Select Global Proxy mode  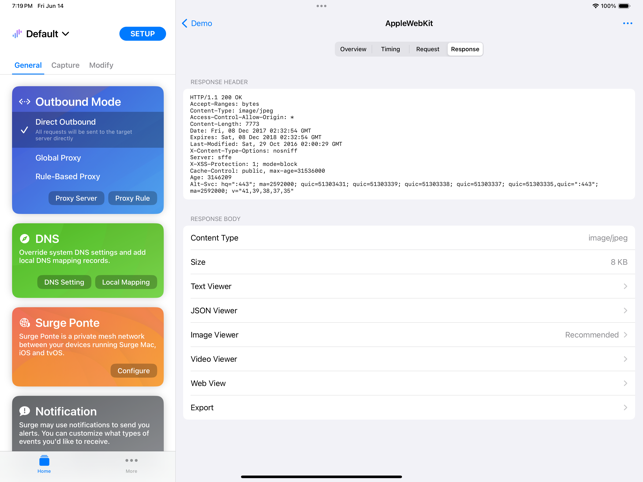[58, 158]
